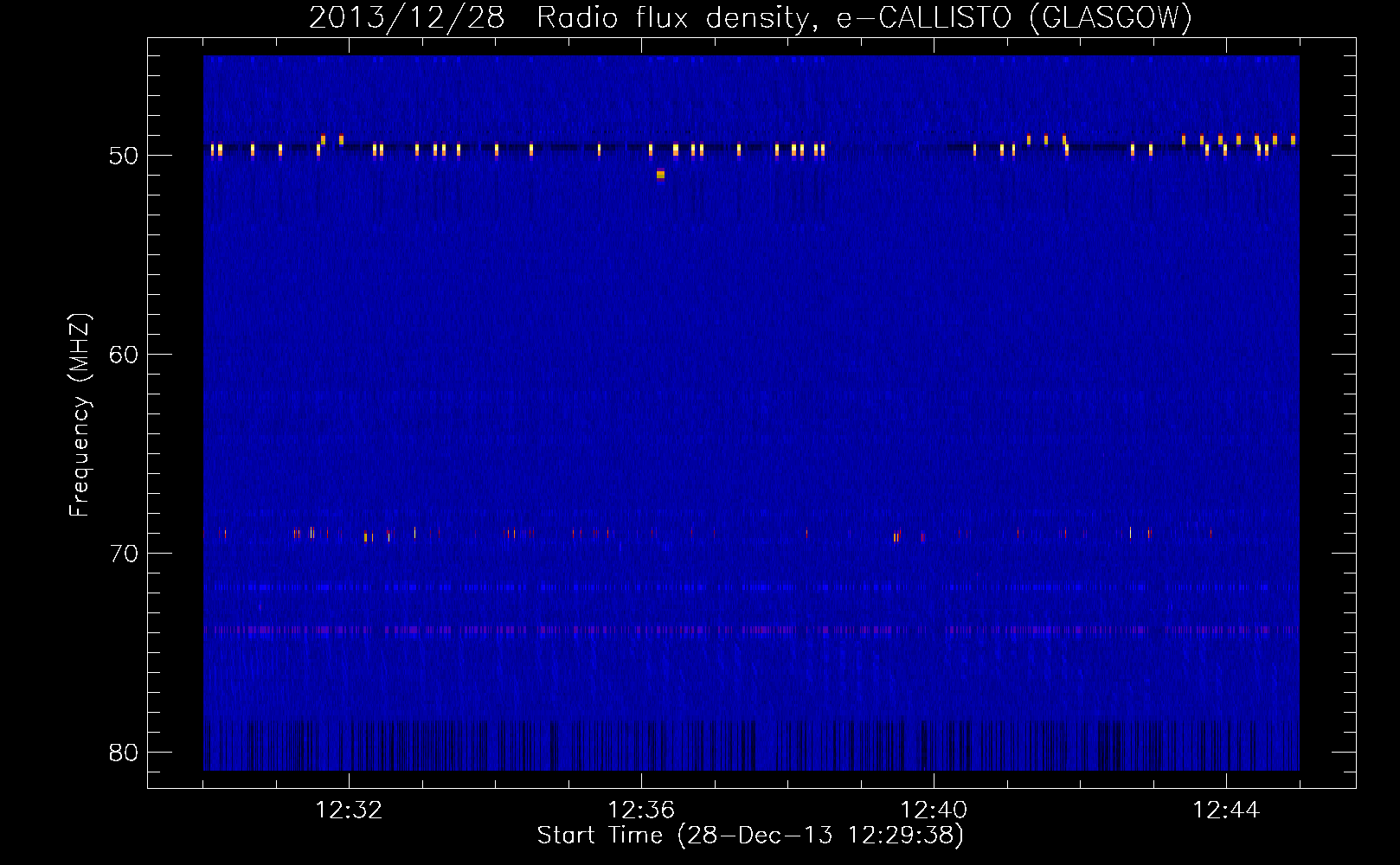Screen dimensions: 1400x865
Task: Click the 12:32 time tick label
Action: pos(350,811)
